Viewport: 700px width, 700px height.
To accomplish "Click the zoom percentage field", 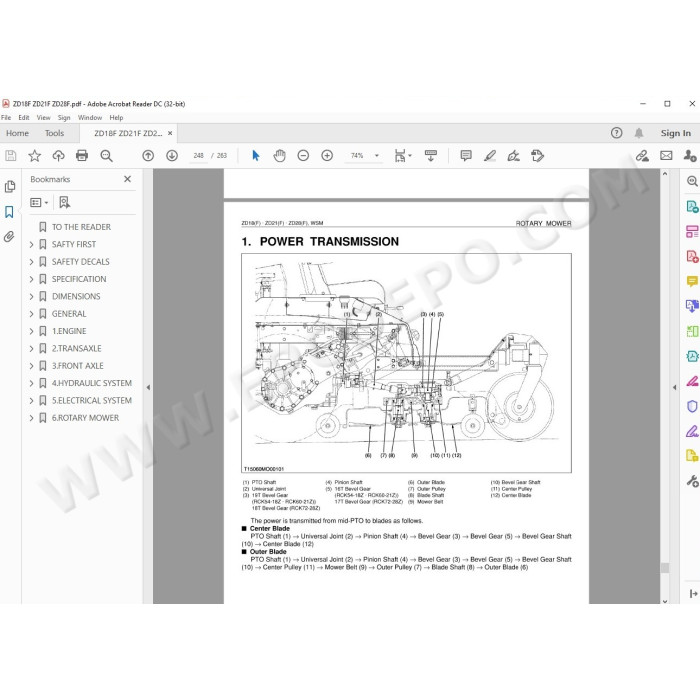I will point(357,155).
